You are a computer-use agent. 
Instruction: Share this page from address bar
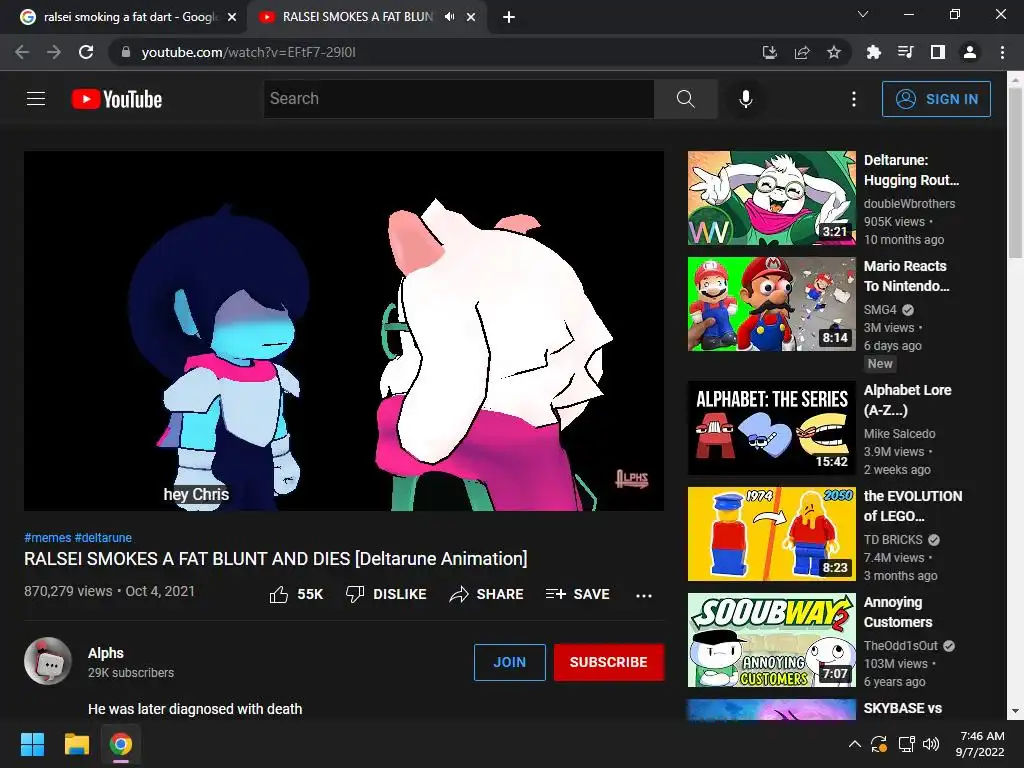(802, 52)
